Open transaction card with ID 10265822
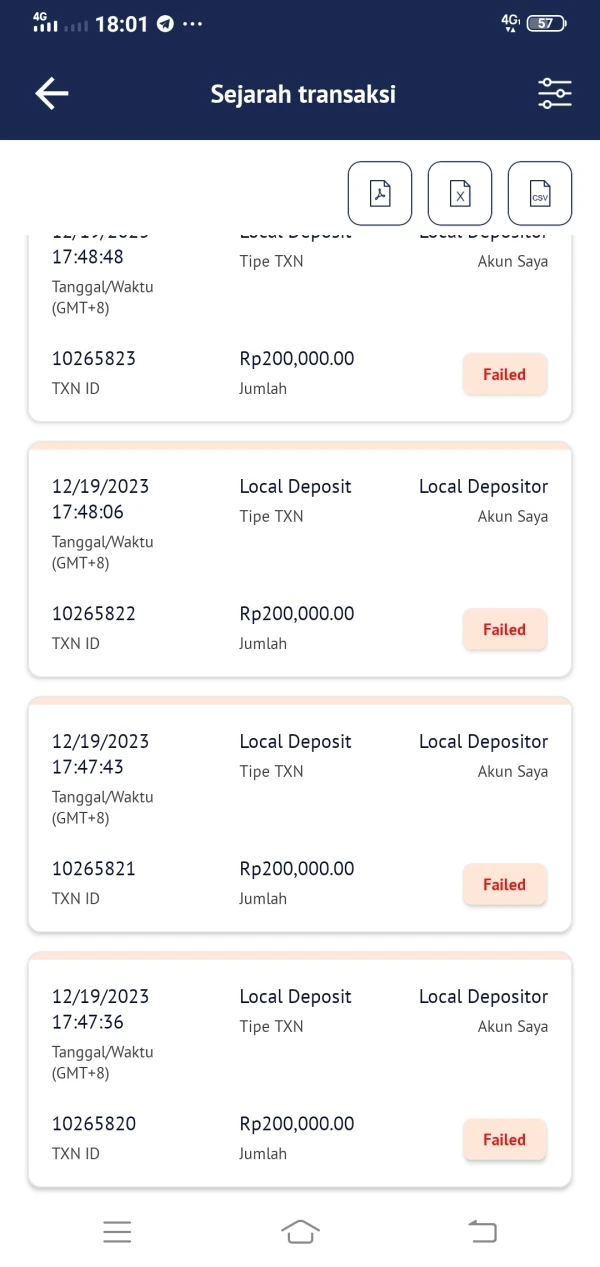 coord(300,562)
